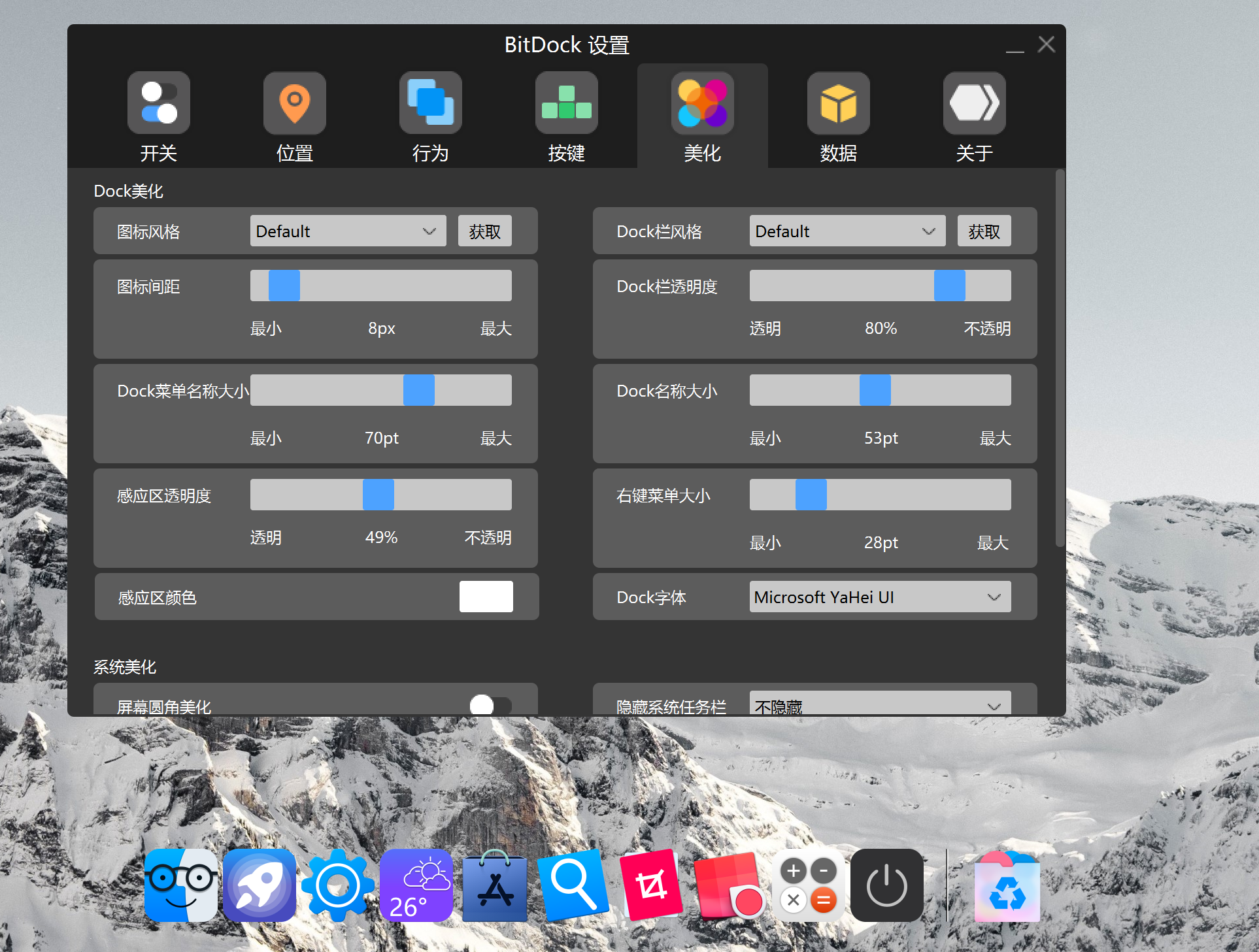The width and height of the screenshot is (1259, 952).
Task: Click 获取 button next to Dock栏风格
Action: tap(984, 231)
